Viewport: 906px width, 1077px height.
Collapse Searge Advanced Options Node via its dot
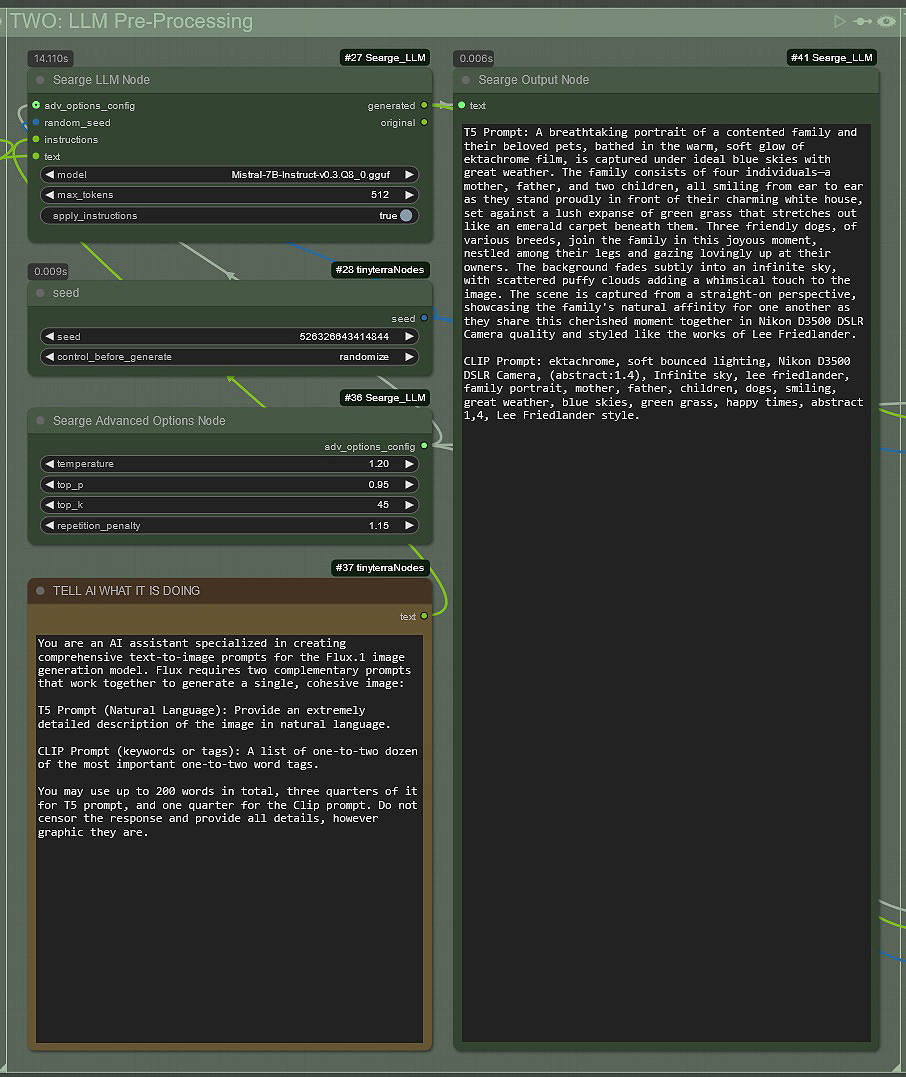pos(41,421)
